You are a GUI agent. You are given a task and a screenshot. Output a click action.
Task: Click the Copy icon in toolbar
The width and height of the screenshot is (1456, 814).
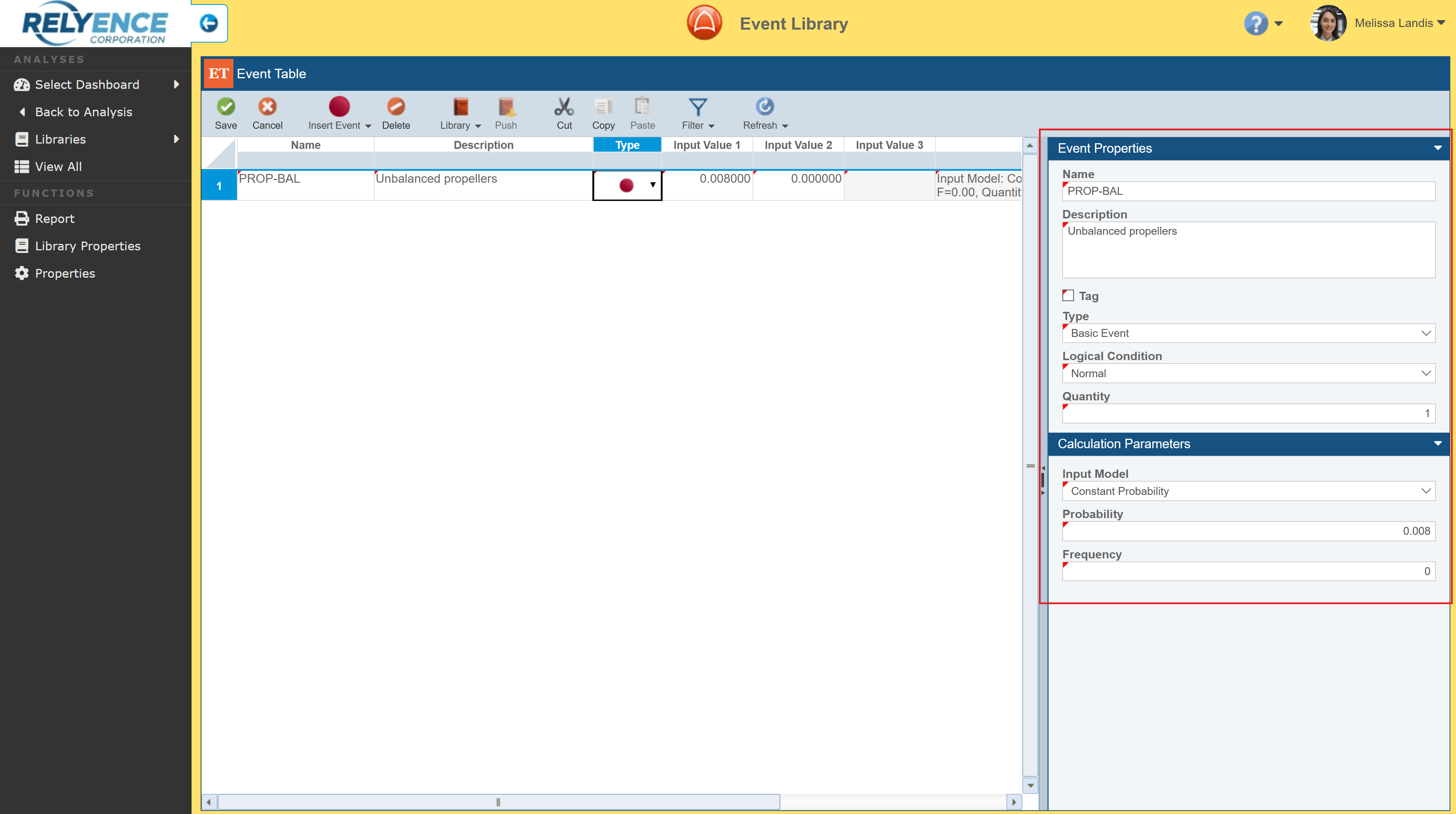tap(603, 106)
